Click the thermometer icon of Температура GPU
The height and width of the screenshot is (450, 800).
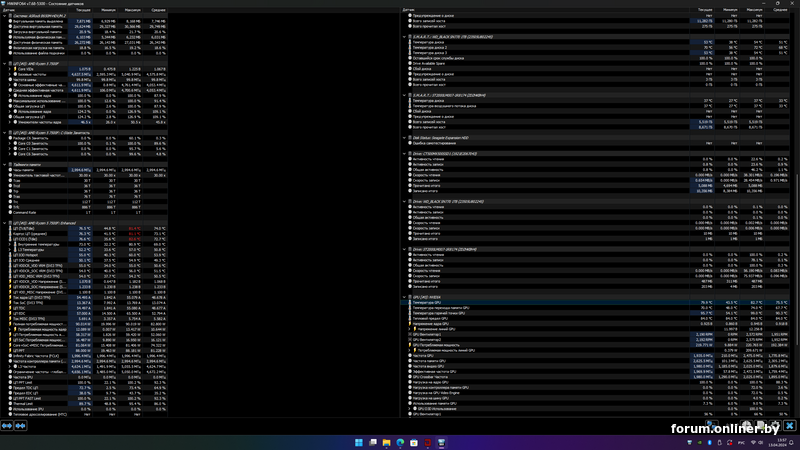point(410,303)
